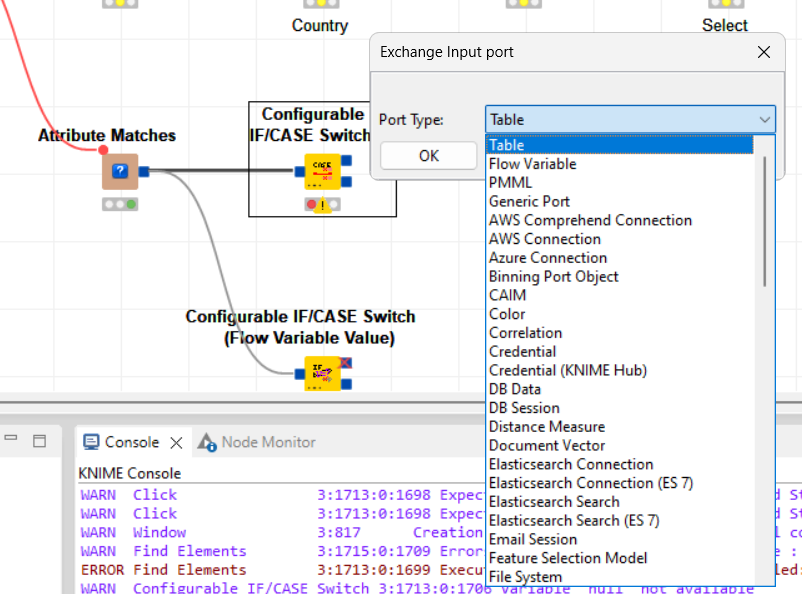Choose Document Vector port type
This screenshot has width=802, height=594.
(x=620, y=445)
